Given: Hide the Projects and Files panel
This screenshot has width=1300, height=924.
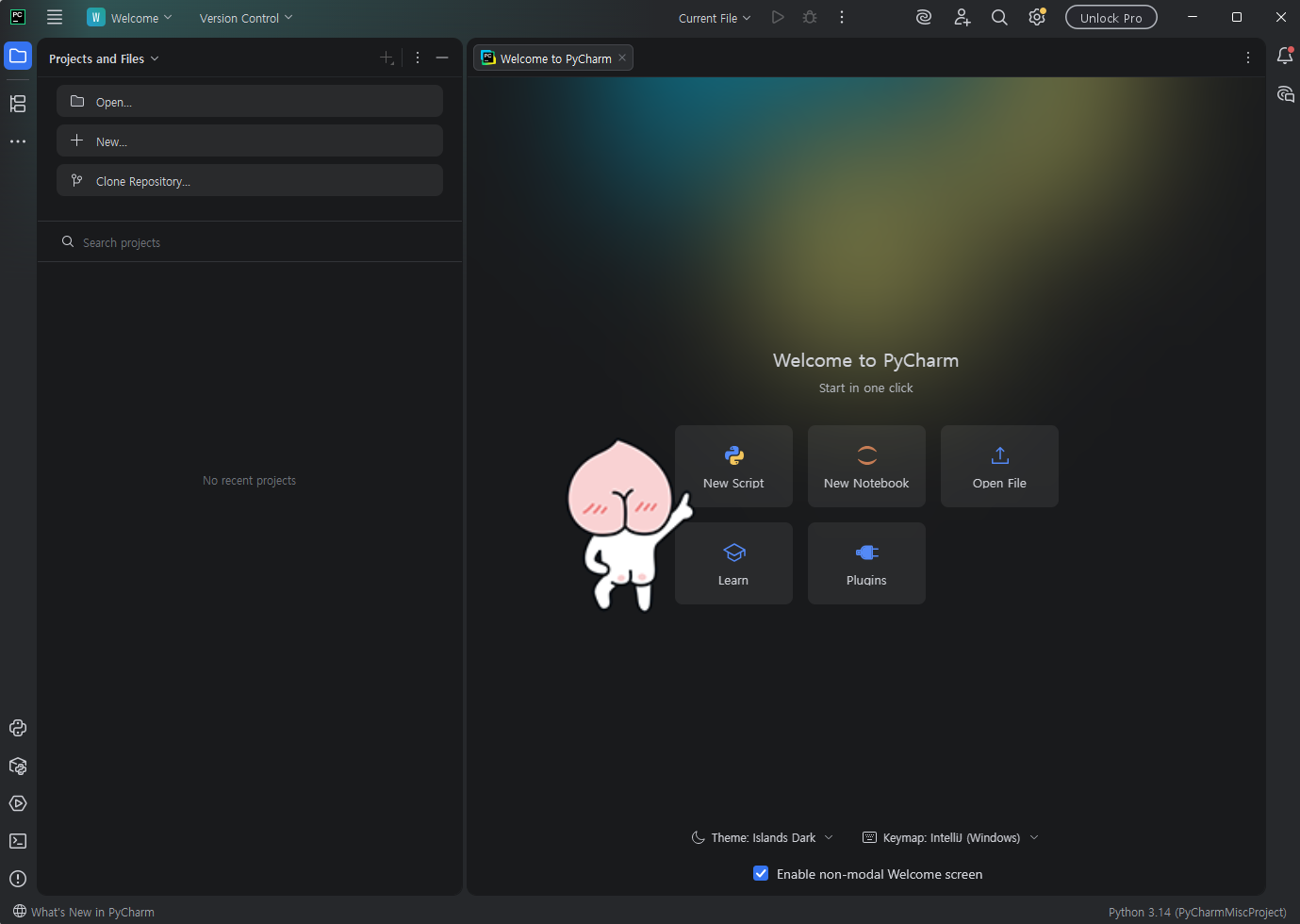Looking at the screenshot, I should tap(442, 58).
